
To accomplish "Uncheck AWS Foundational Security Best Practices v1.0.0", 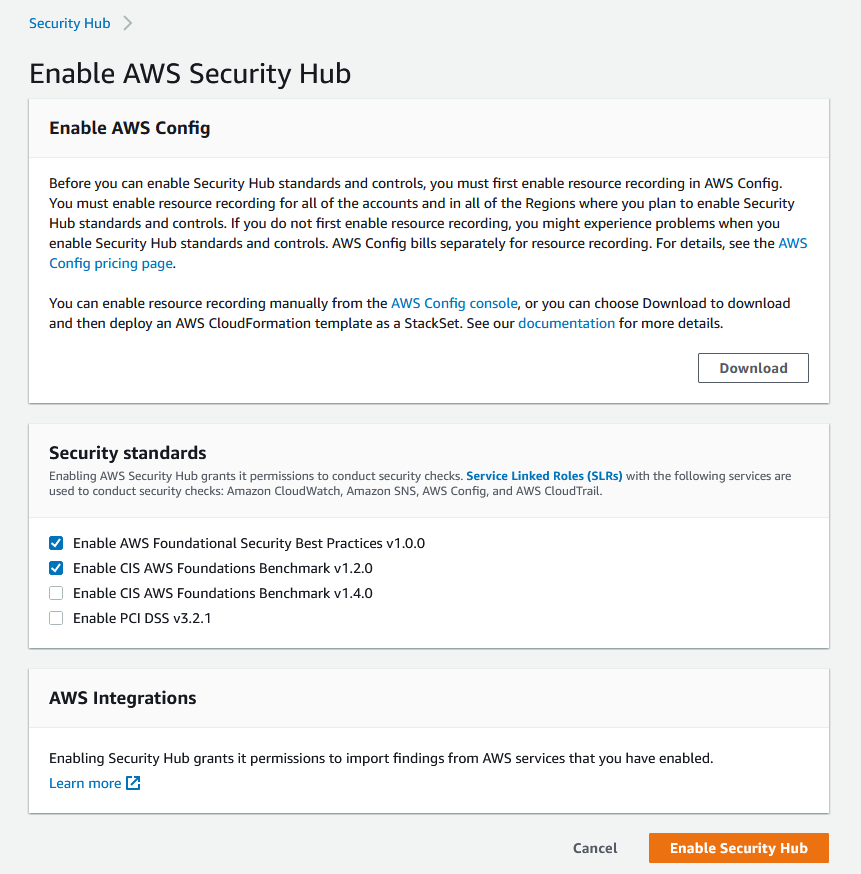I will click(56, 543).
